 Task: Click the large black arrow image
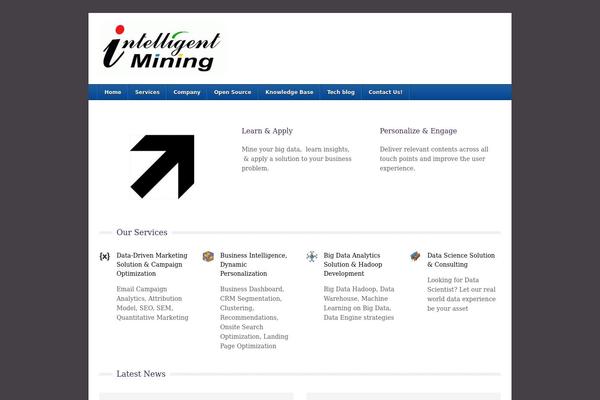point(162,167)
